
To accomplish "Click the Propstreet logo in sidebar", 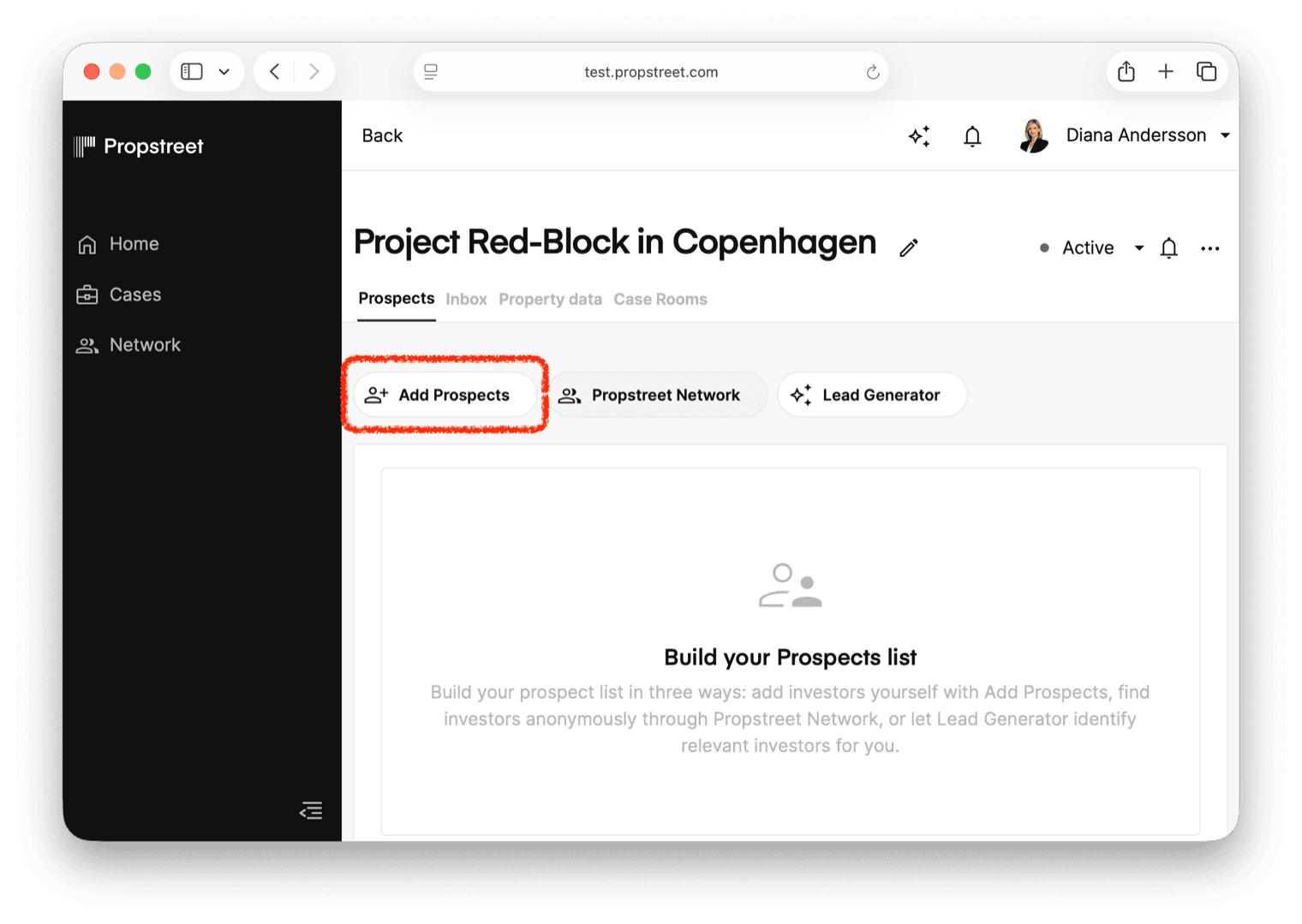I will (x=139, y=146).
